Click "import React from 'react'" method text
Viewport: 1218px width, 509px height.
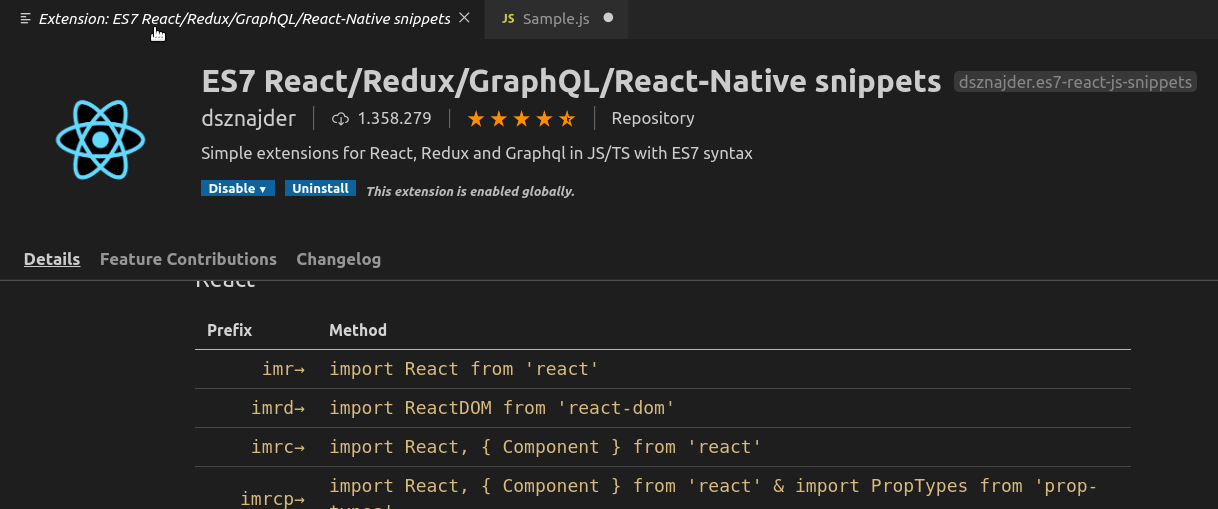click(464, 369)
